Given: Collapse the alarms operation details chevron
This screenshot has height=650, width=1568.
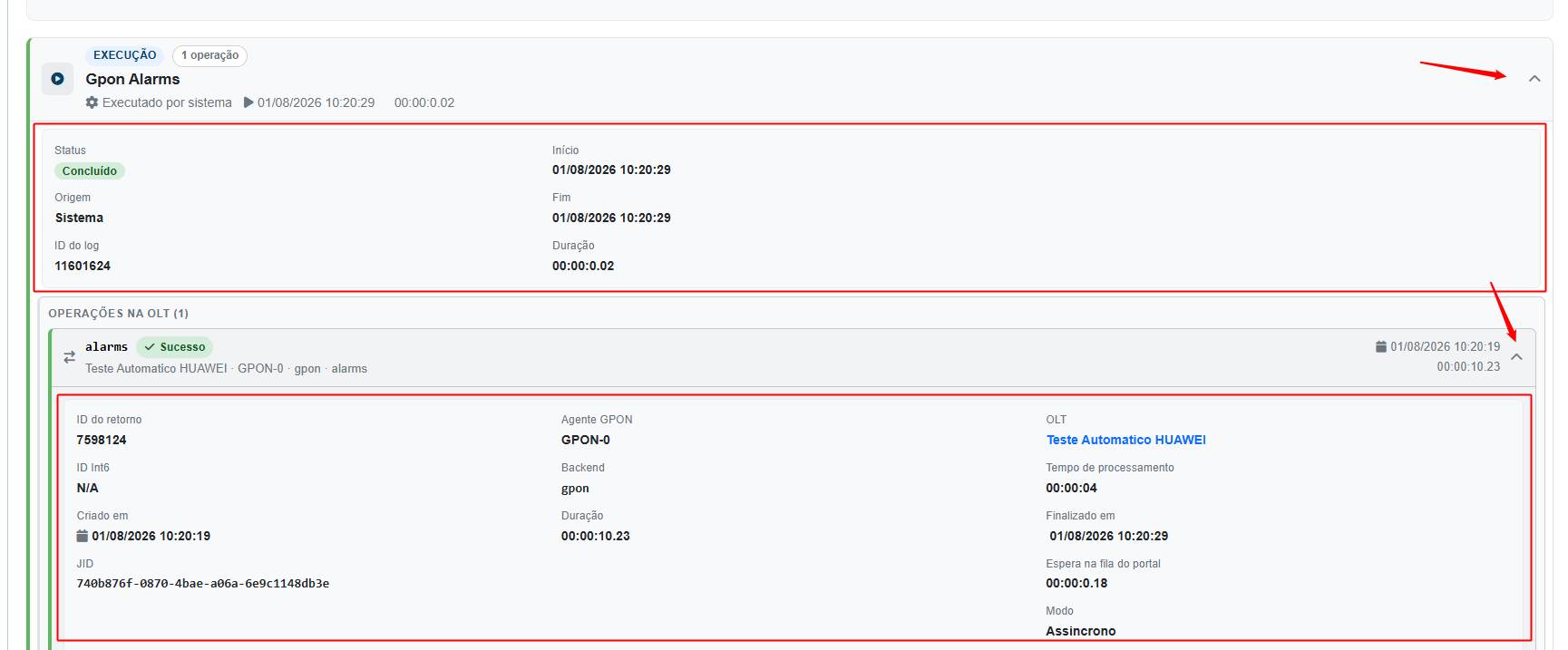Looking at the screenshot, I should (x=1516, y=357).
